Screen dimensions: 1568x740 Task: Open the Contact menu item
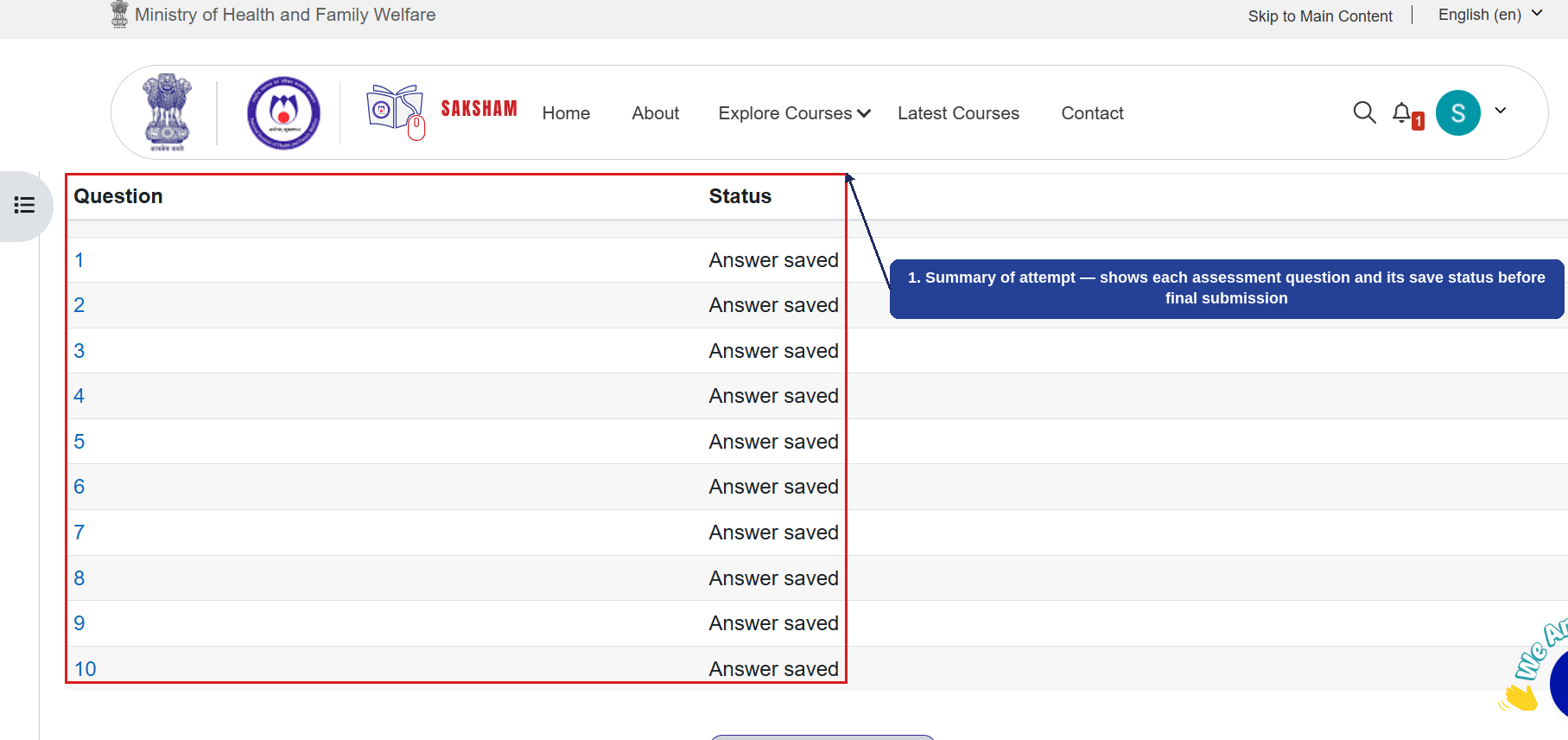coord(1092,113)
